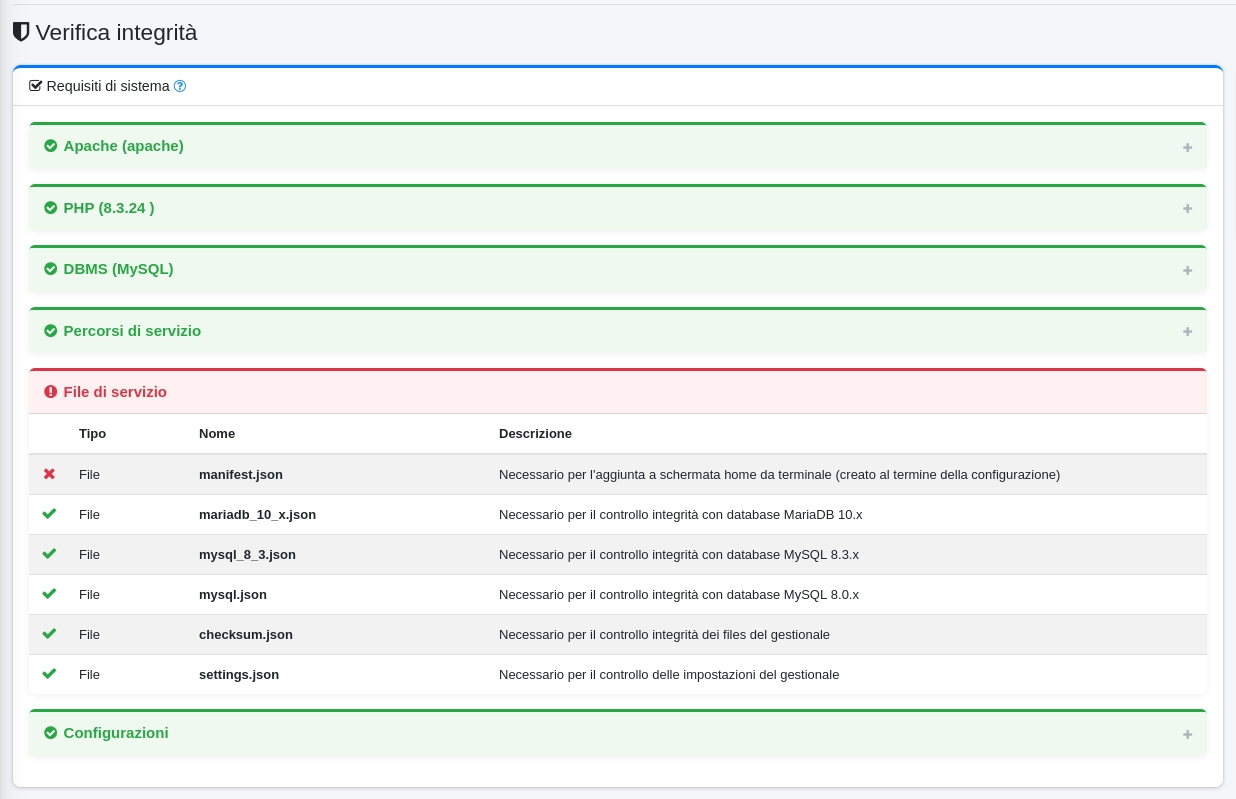
Task: Select the mariadb_10_x.json file name
Action: (257, 514)
